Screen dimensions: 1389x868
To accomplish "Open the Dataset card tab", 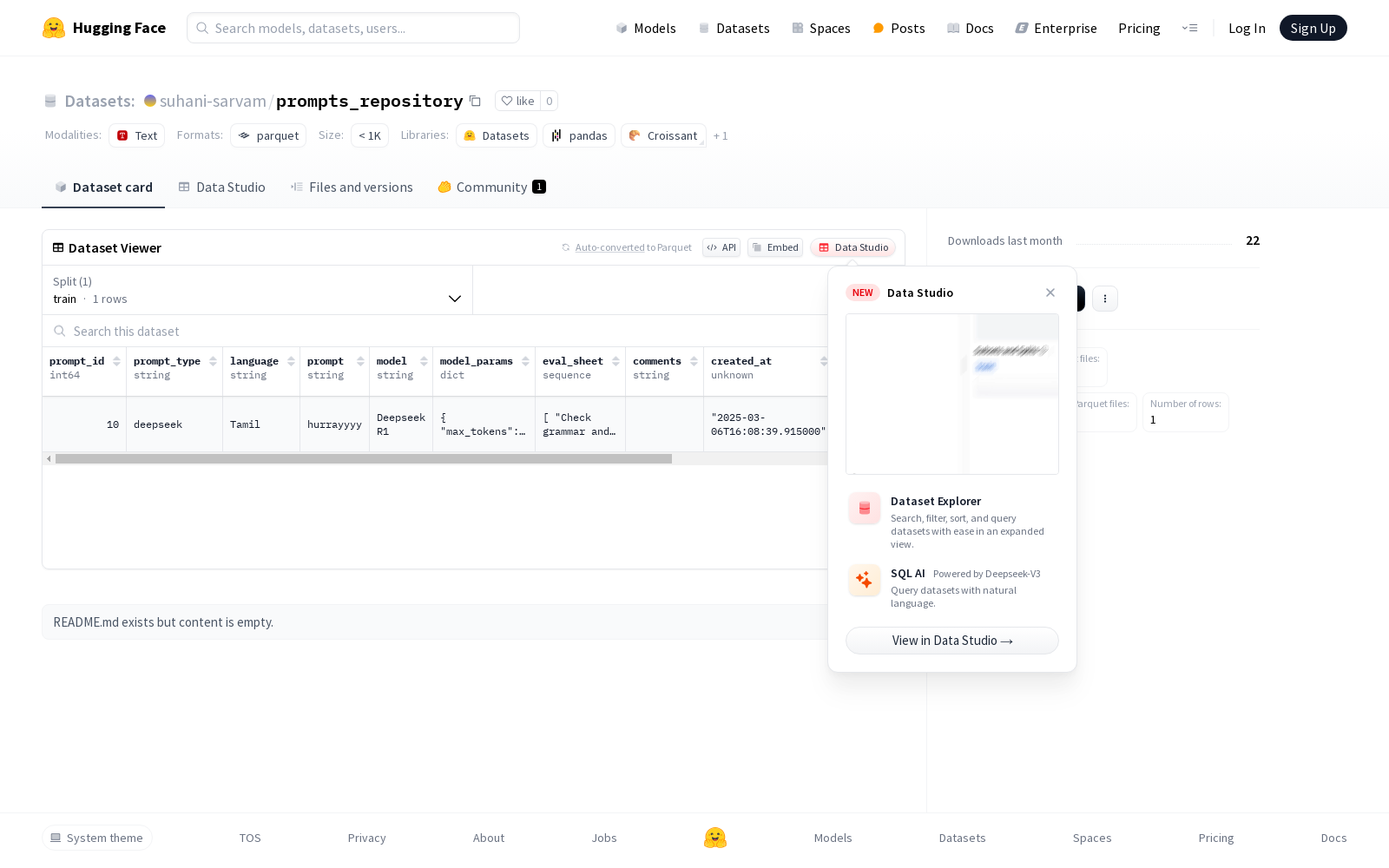I will click(103, 187).
